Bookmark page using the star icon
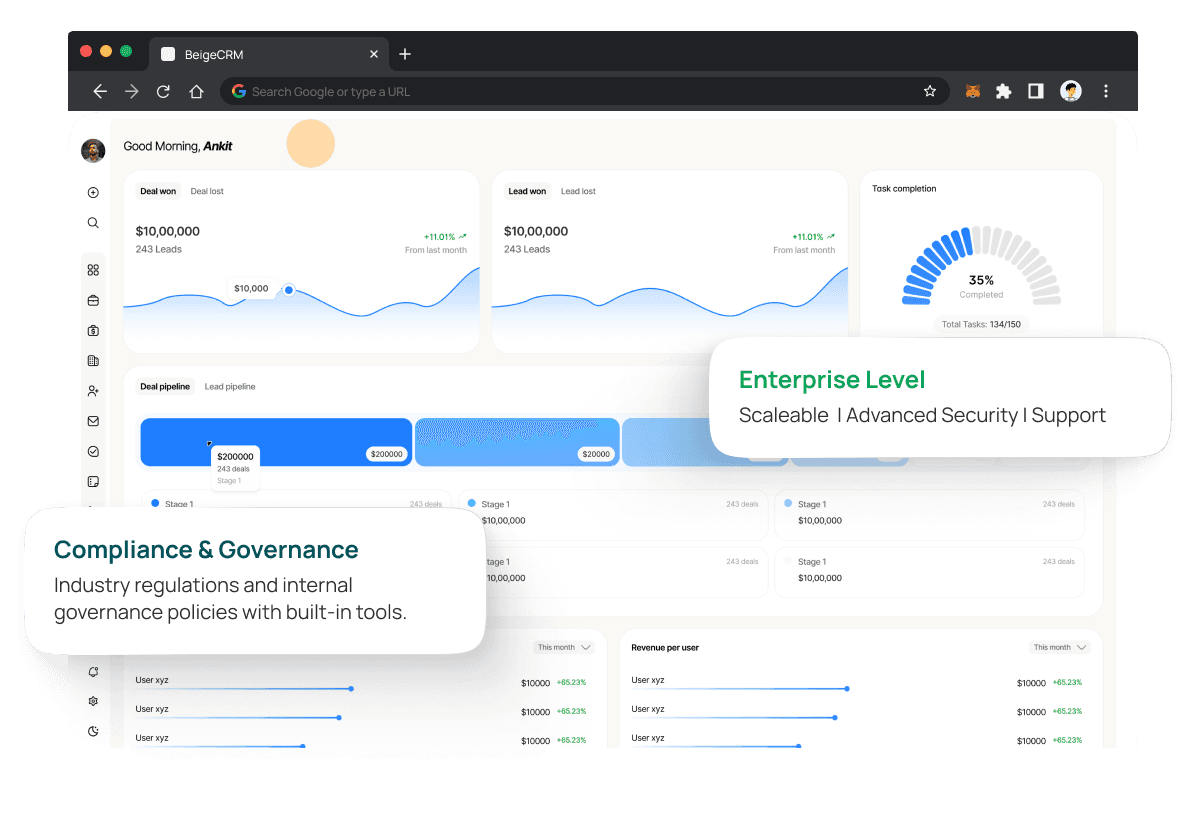 pyautogui.click(x=930, y=91)
